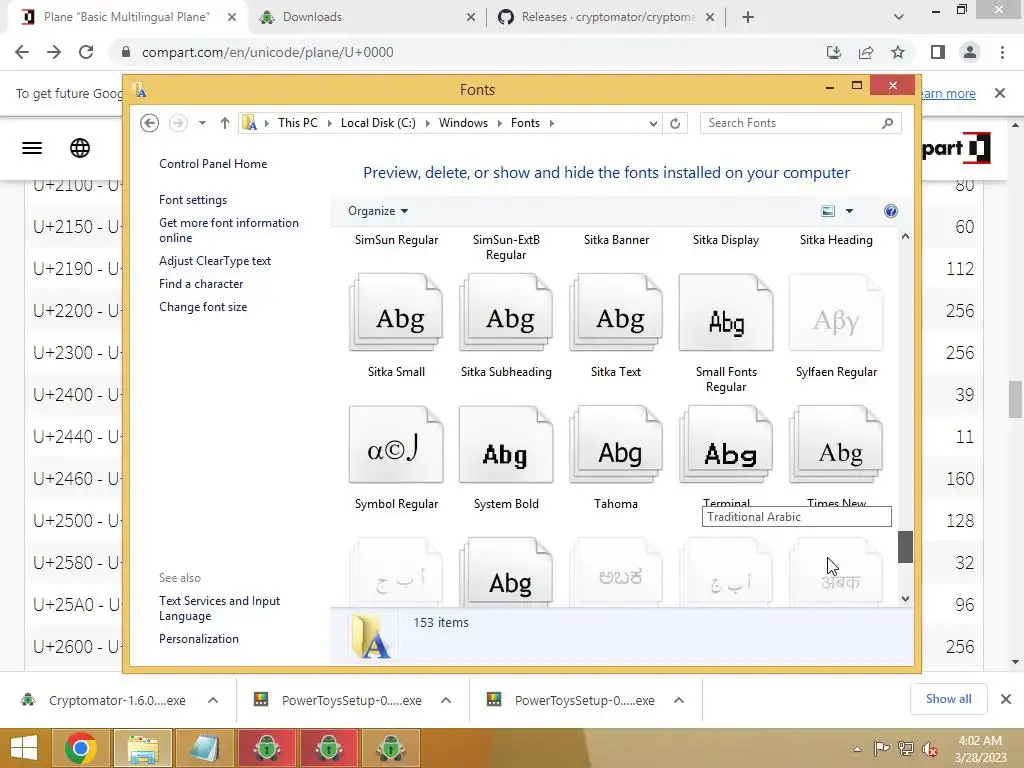Open Control Panel Home
The width and height of the screenshot is (1024, 768).
click(x=213, y=164)
